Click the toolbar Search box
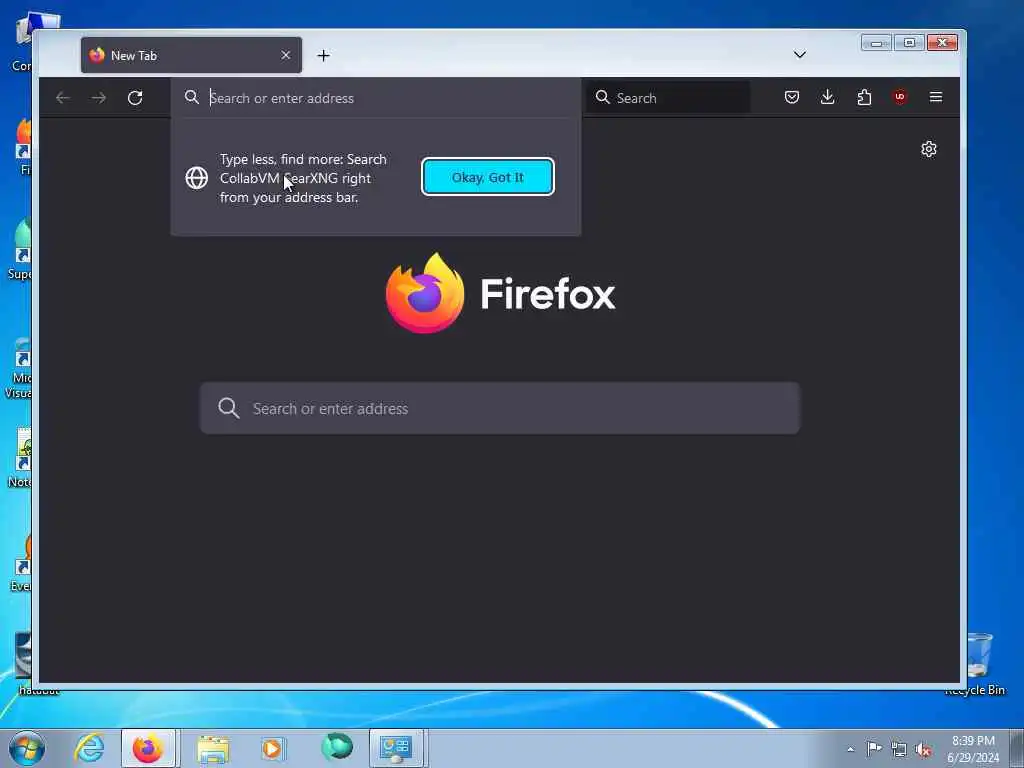This screenshot has height=768, width=1024. point(667,98)
